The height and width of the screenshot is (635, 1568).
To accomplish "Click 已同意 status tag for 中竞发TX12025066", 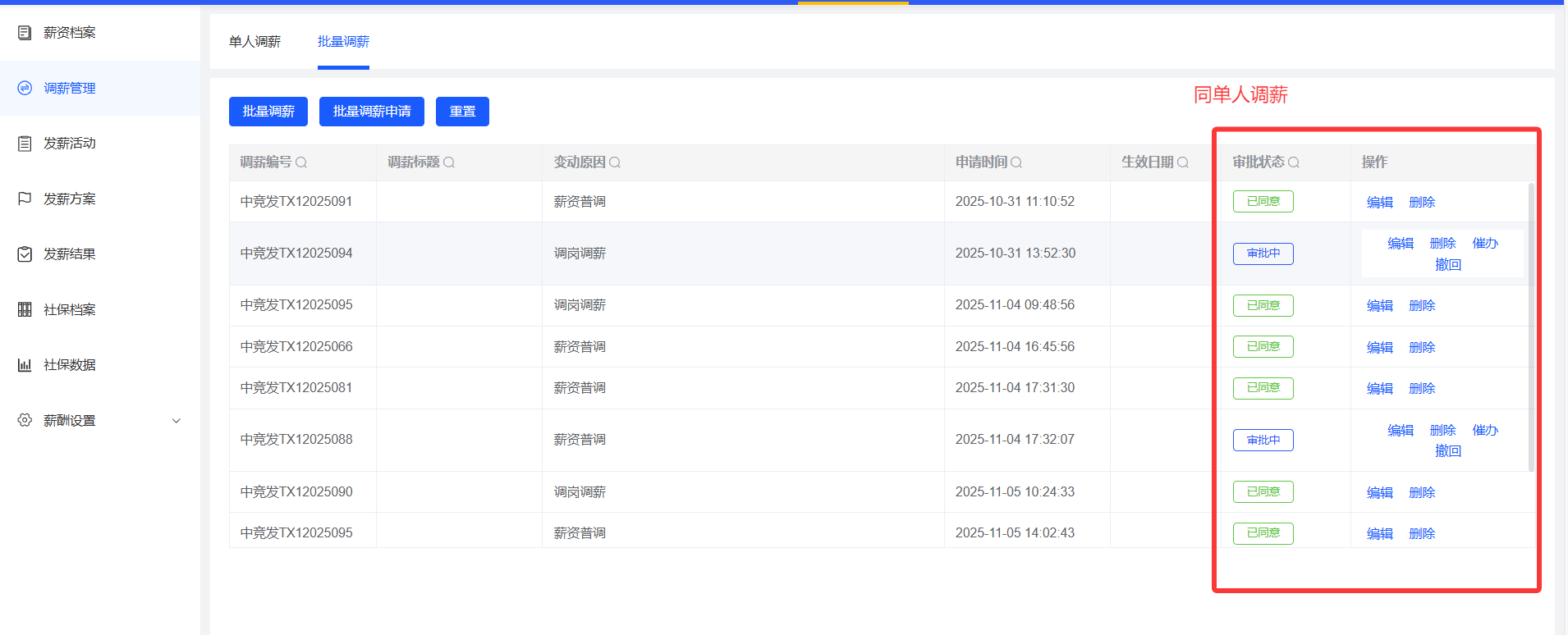I will [1263, 347].
